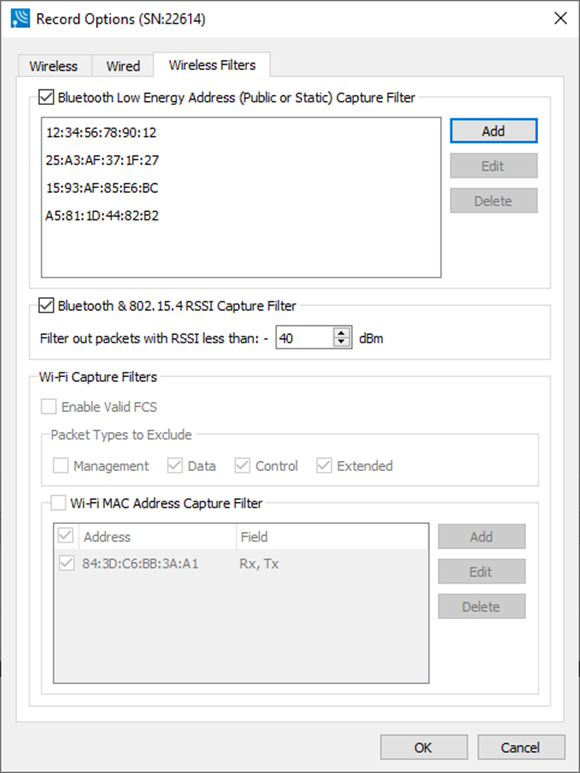Click Edit button beside Bluetooth address list
Image resolution: width=580 pixels, height=773 pixels.
(x=493, y=166)
